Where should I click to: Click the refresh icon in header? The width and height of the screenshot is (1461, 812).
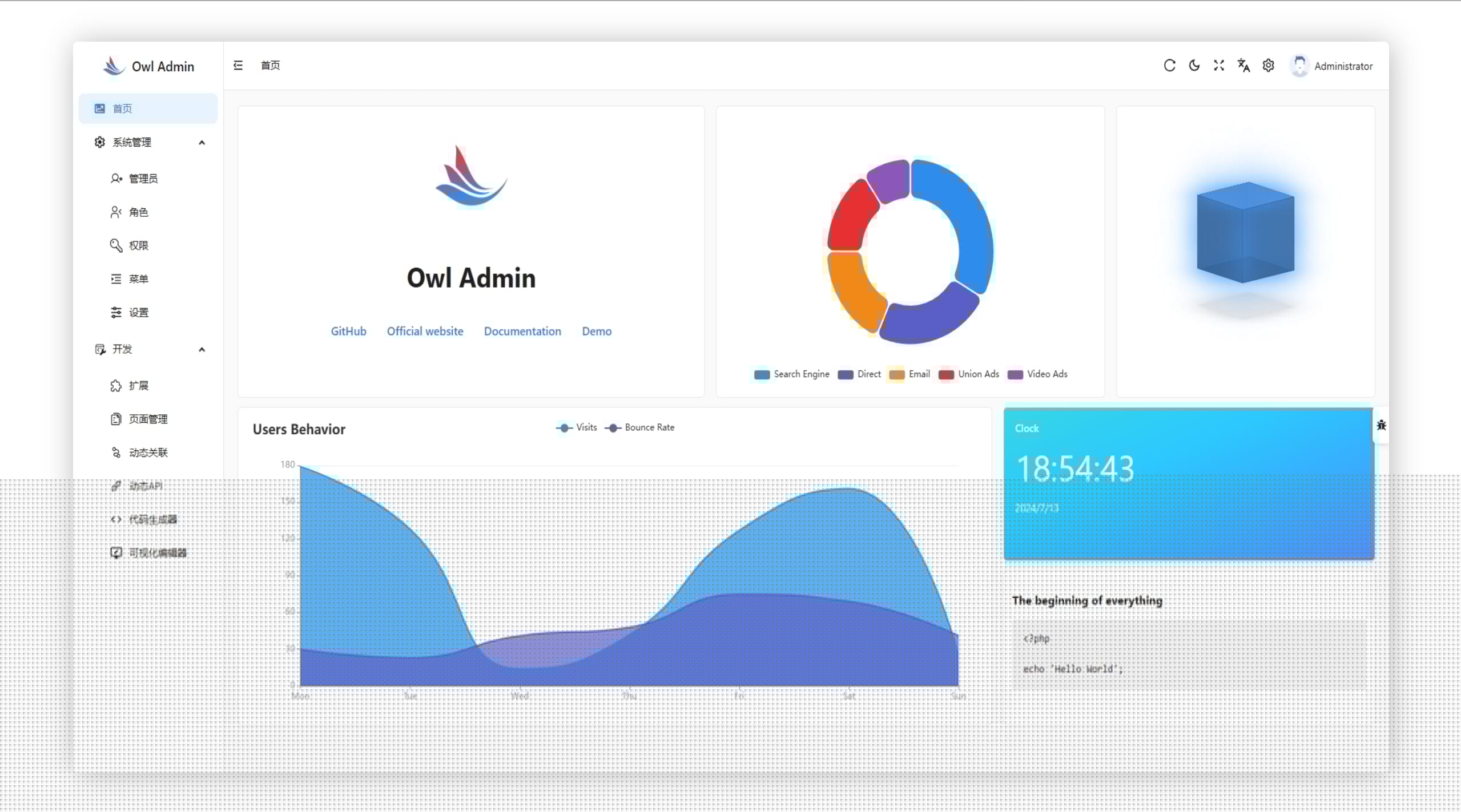(x=1169, y=66)
